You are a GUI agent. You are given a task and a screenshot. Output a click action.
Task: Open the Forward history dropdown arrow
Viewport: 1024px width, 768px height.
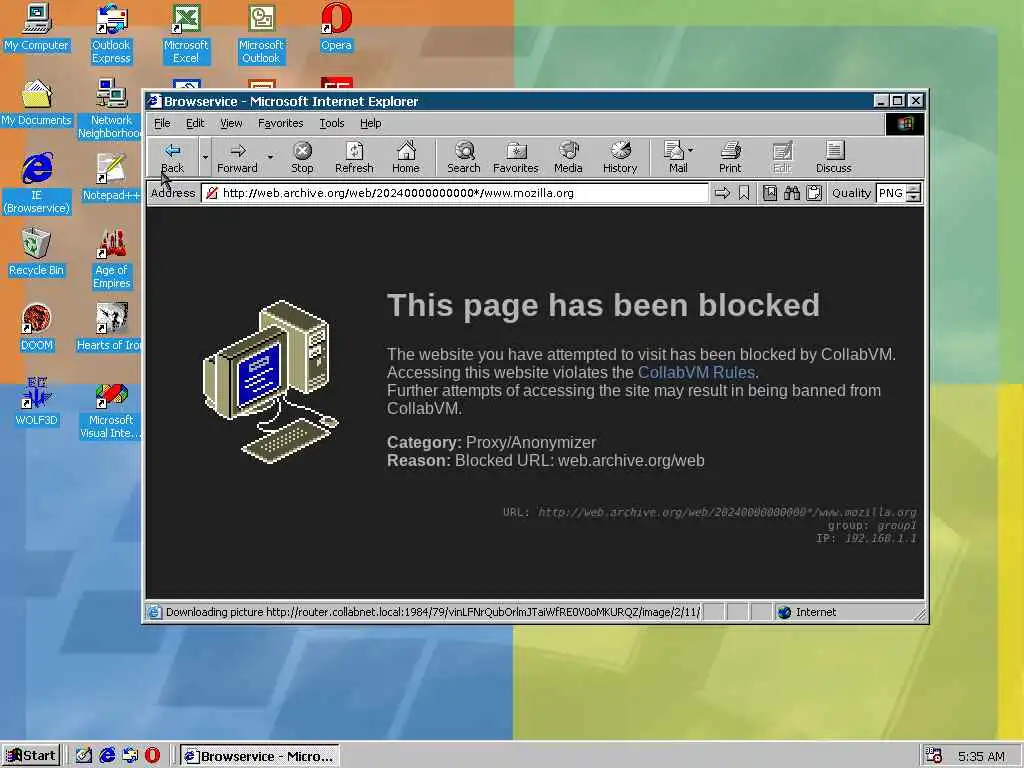click(x=270, y=157)
